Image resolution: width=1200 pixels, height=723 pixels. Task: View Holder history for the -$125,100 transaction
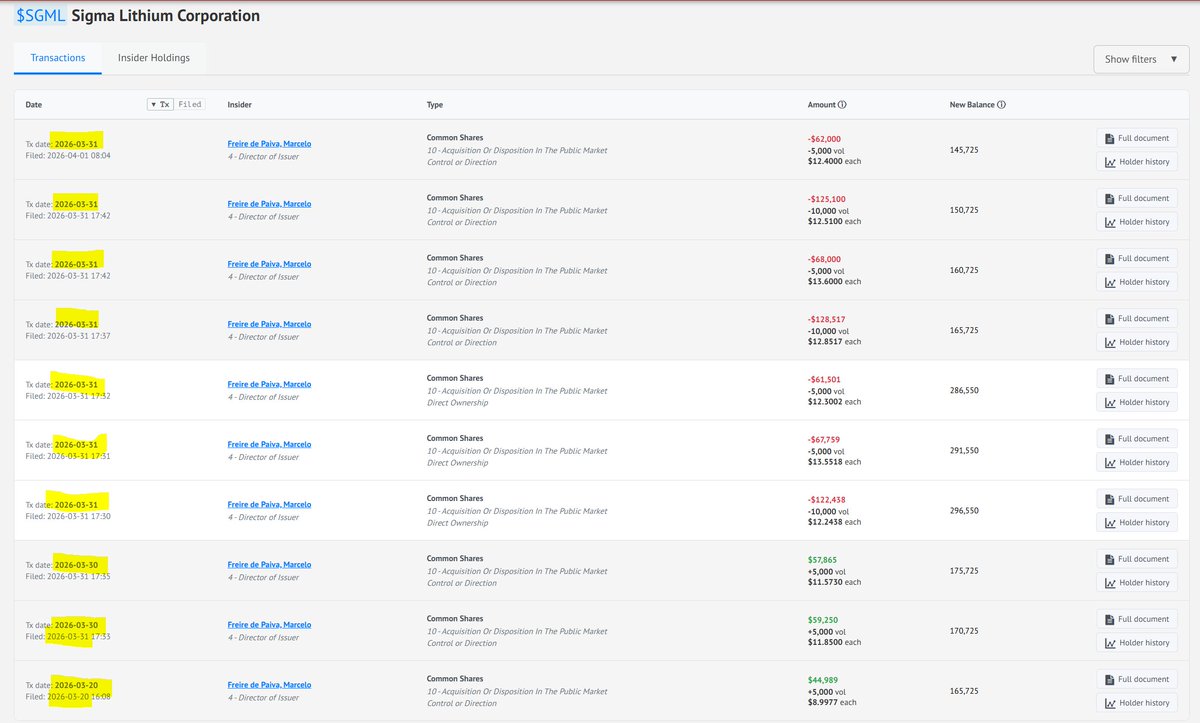(1137, 222)
